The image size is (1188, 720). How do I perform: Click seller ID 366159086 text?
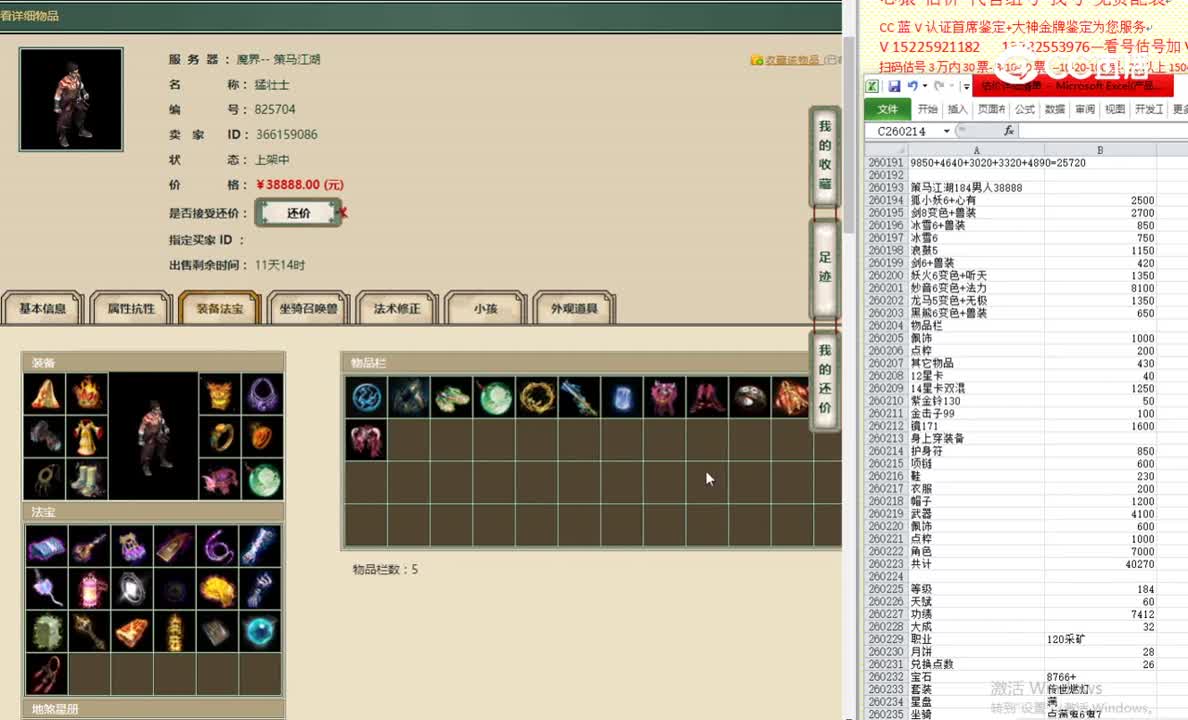click(x=286, y=134)
